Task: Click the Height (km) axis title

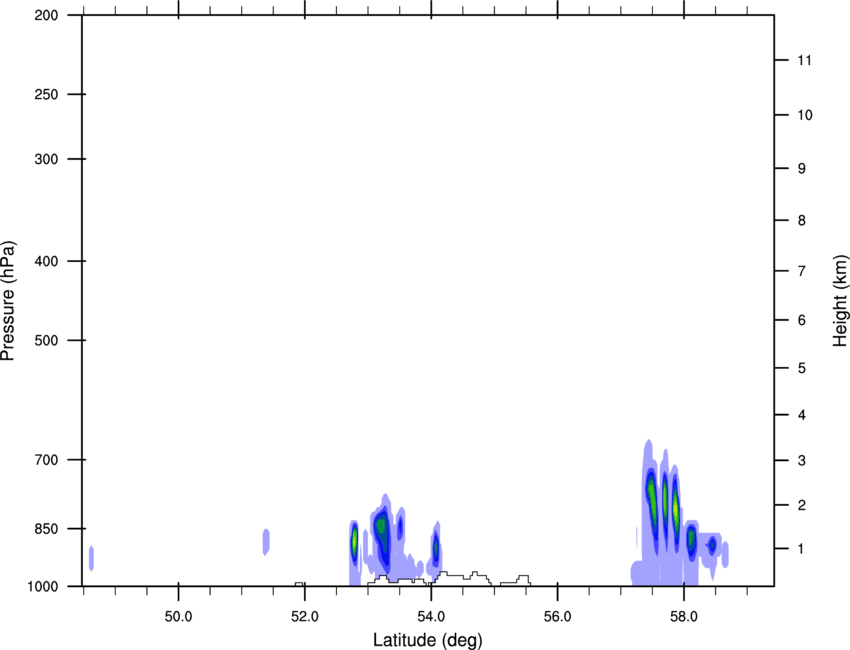Action: click(x=840, y=301)
